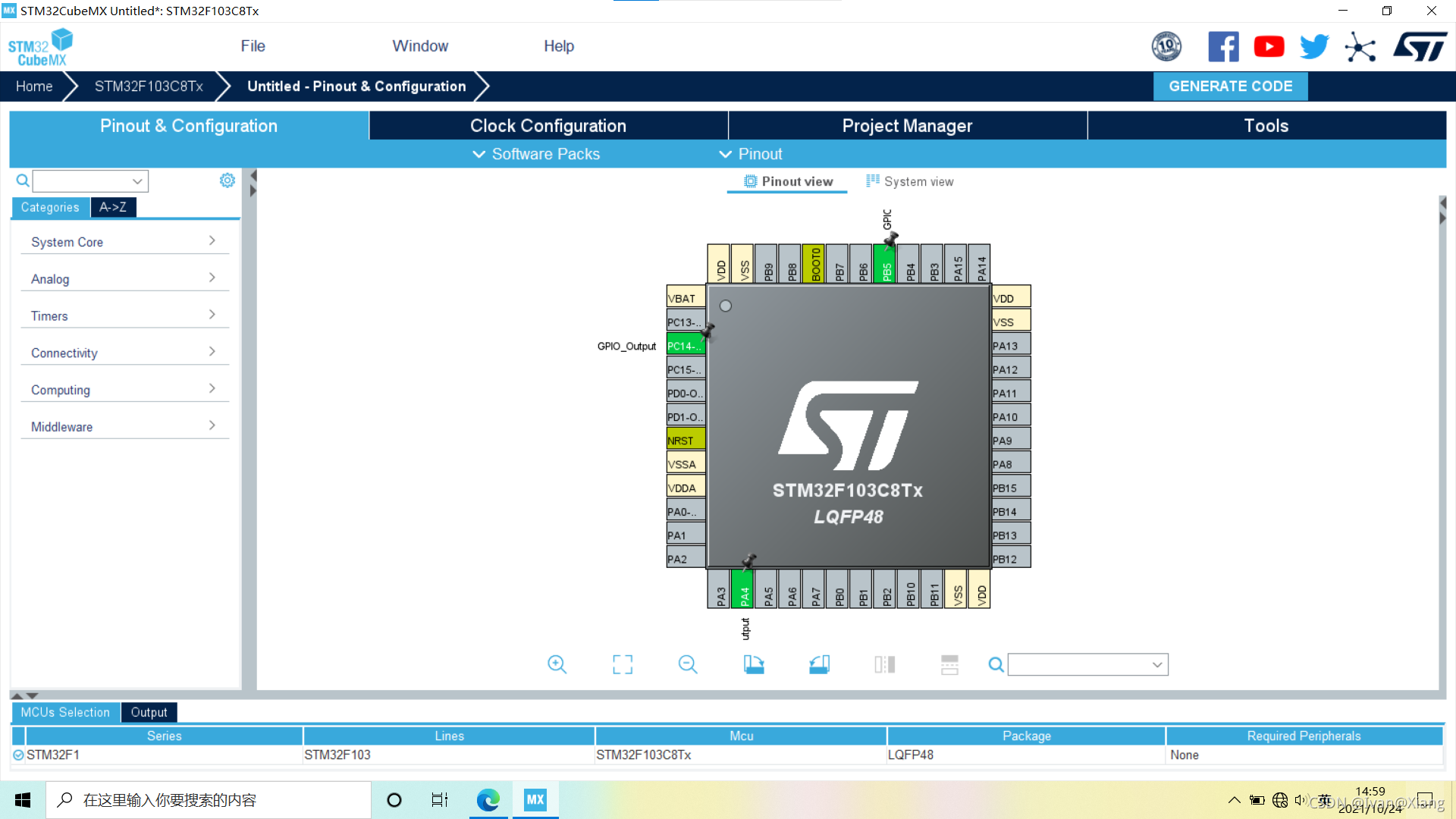This screenshot has width=1456, height=819.
Task: Go to the Home breadcrumb
Action: point(34,86)
